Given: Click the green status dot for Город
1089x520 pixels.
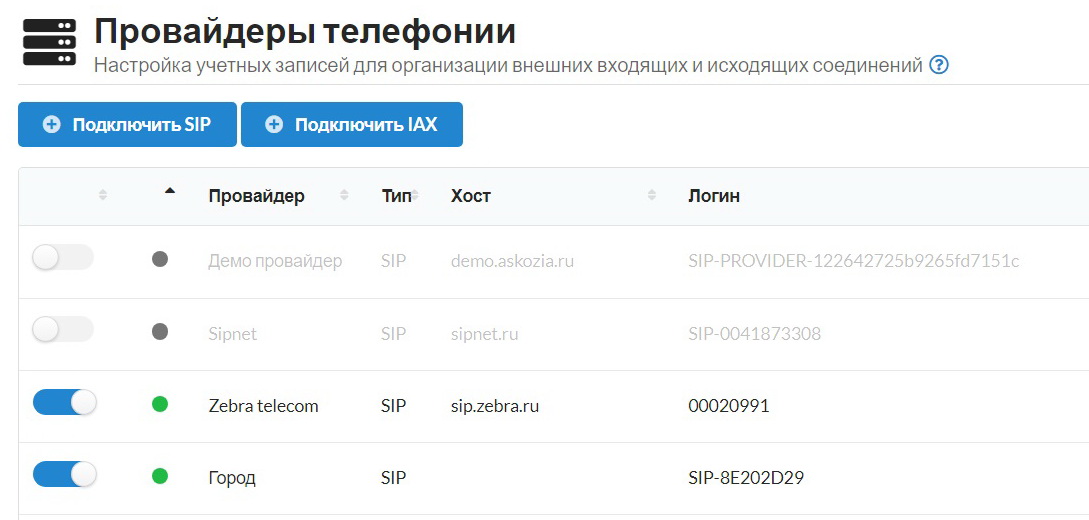Looking at the screenshot, I should [160, 477].
